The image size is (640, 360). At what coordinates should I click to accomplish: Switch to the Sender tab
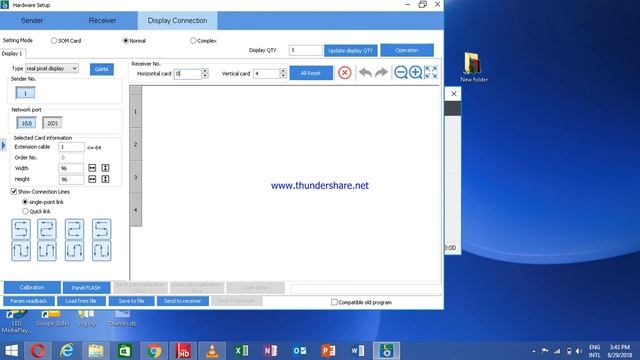pyautogui.click(x=32, y=20)
